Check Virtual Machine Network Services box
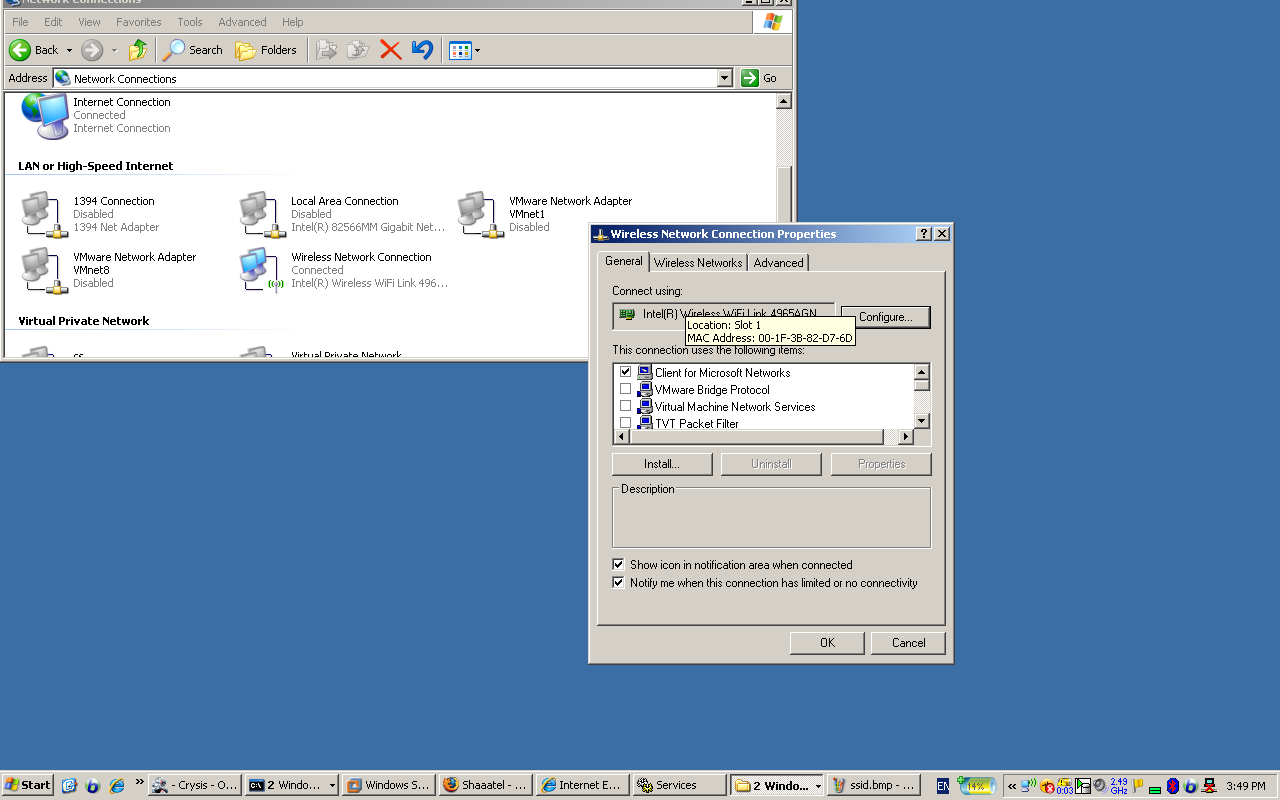Image resolution: width=1280 pixels, height=800 pixels. coord(625,406)
